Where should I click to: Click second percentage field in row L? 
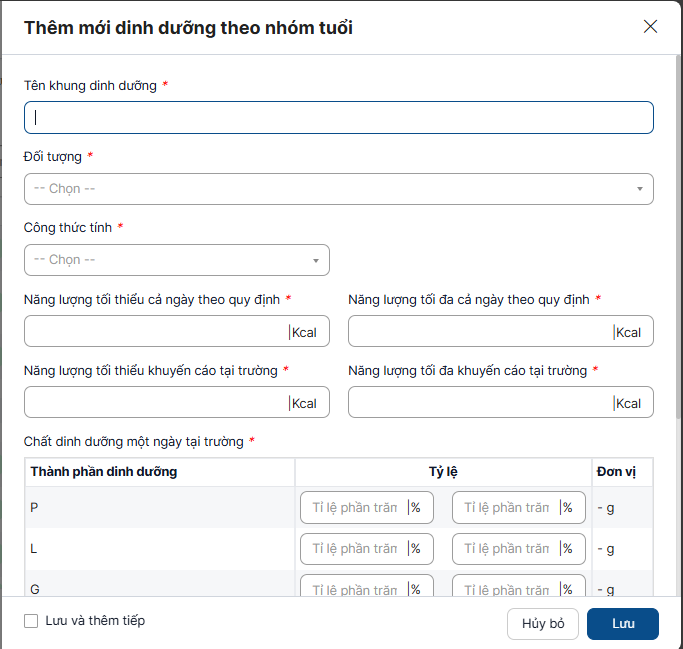pos(506,549)
